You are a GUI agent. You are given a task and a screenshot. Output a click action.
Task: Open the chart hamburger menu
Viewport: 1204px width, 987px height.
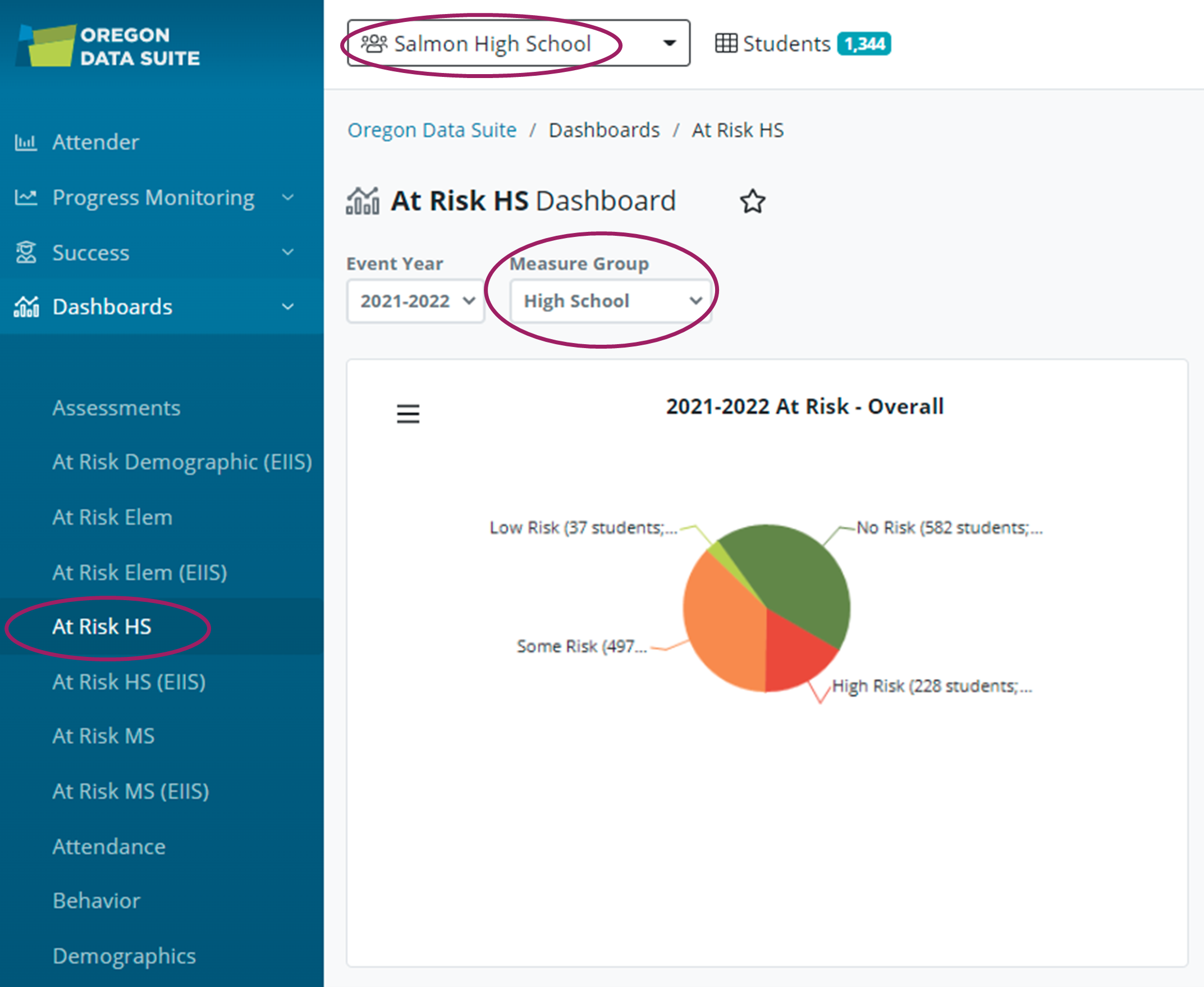tap(408, 414)
